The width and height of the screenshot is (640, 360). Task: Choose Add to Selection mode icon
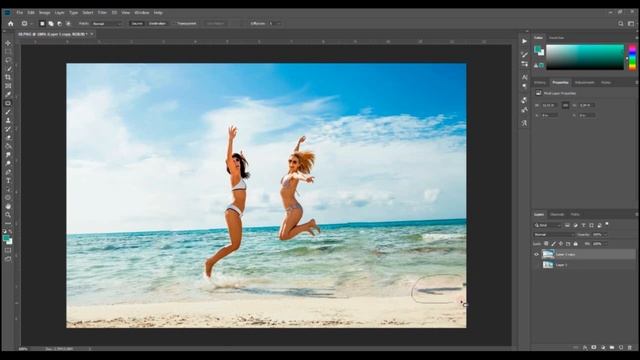[x=51, y=24]
